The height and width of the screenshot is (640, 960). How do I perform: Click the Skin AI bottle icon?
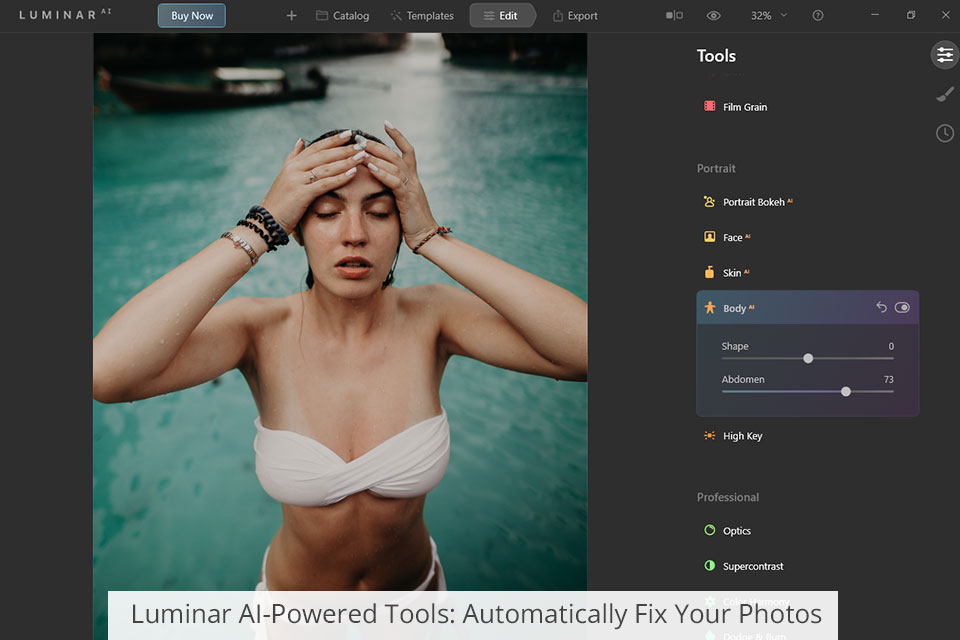710,272
